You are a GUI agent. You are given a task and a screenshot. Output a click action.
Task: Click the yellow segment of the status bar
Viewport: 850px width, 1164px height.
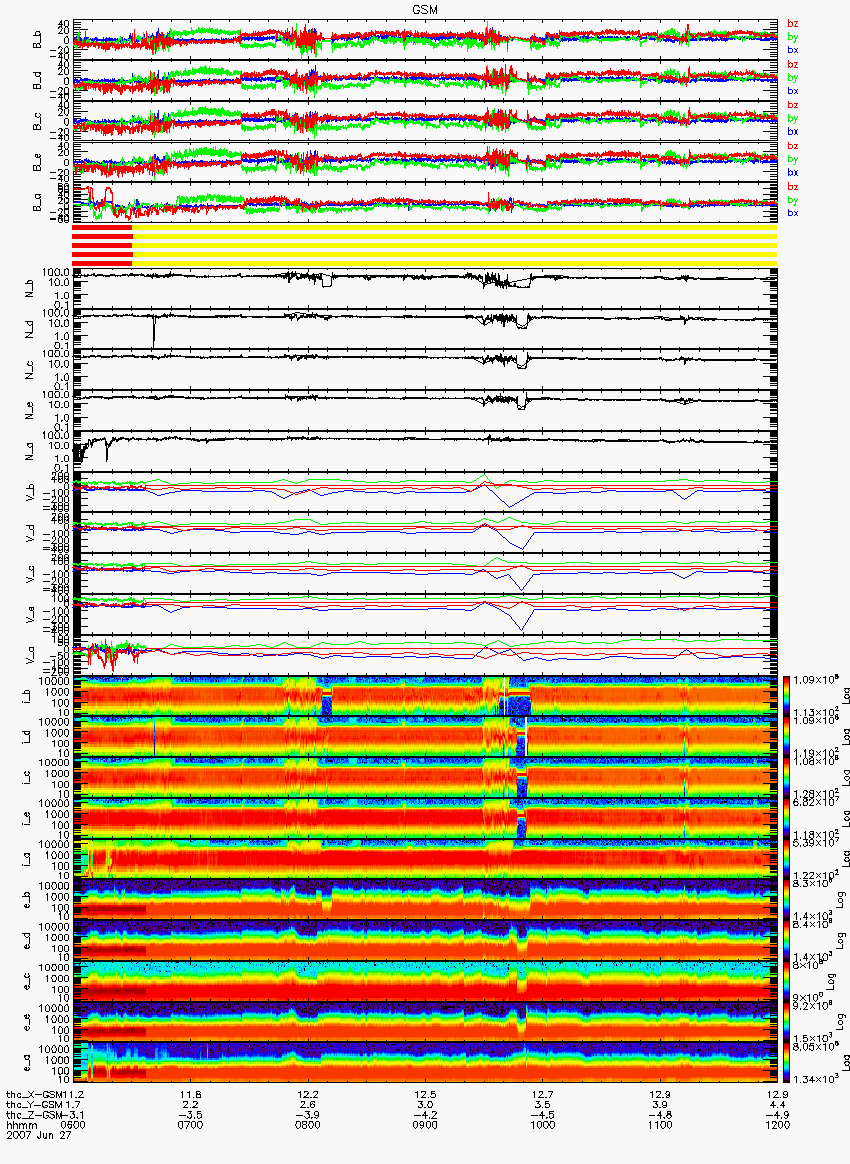tap(454, 246)
